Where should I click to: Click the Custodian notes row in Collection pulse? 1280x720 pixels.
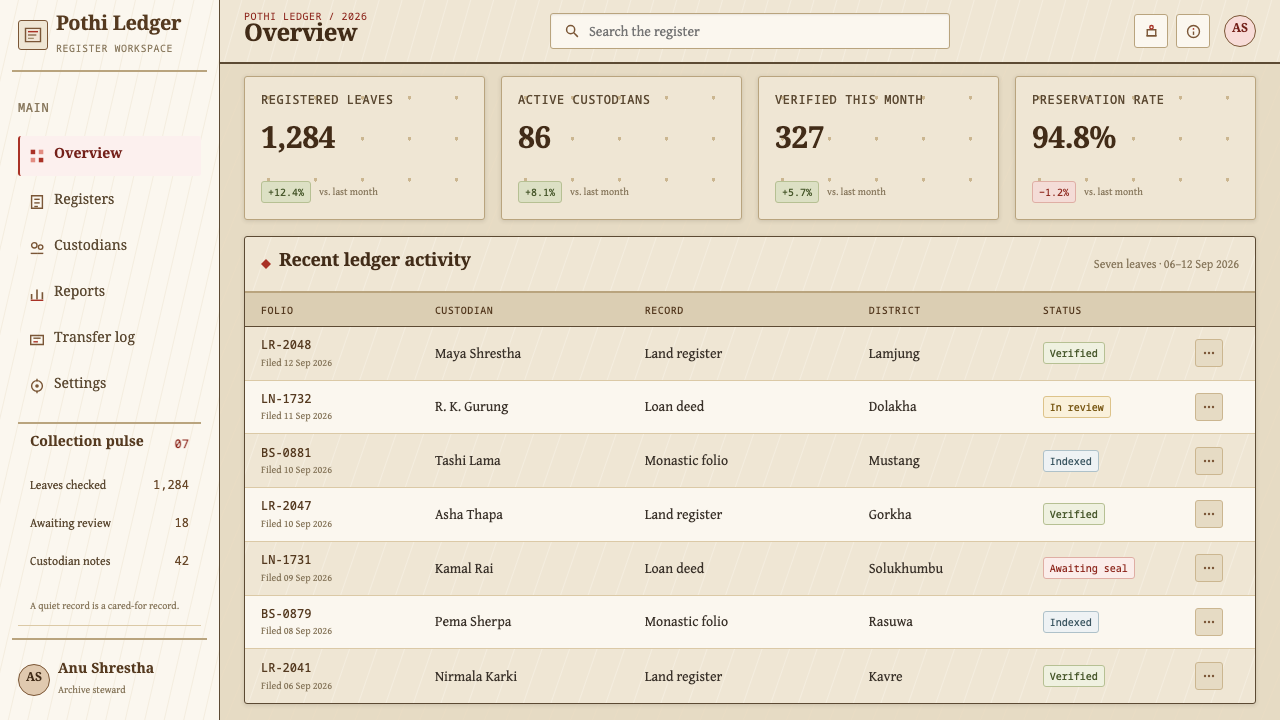pyautogui.click(x=109, y=561)
